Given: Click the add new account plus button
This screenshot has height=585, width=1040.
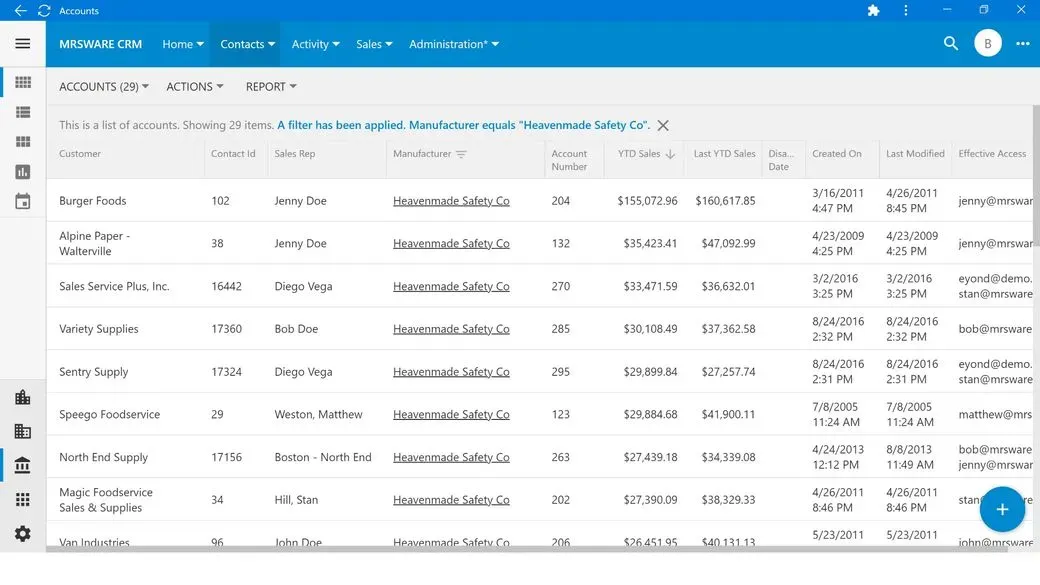Looking at the screenshot, I should pos(1001,510).
